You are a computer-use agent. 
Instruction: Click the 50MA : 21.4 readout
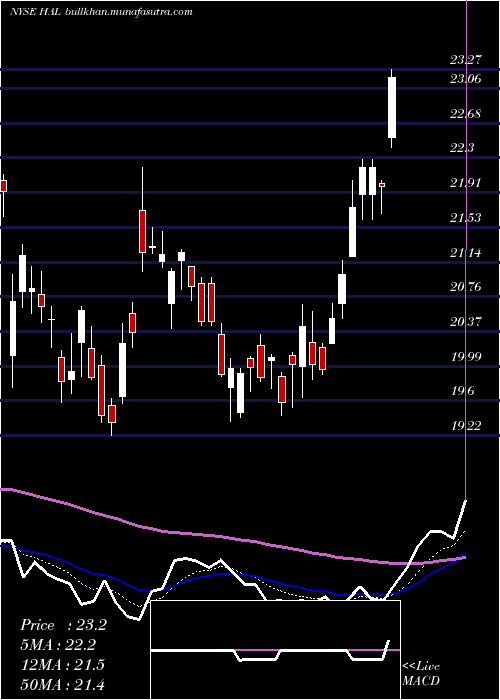pos(62,684)
